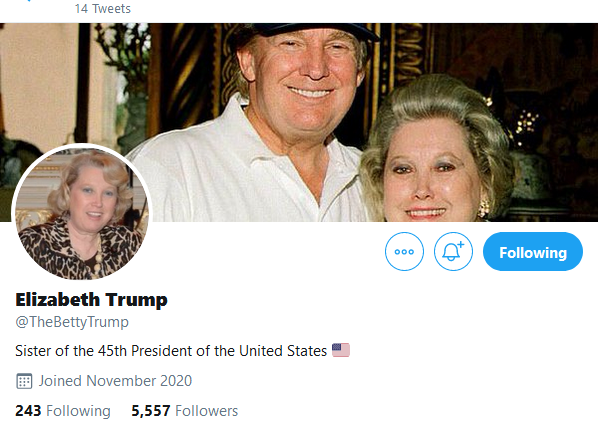Click the US flag emoji in bio
Viewport: 598px width, 427px height.
click(341, 350)
